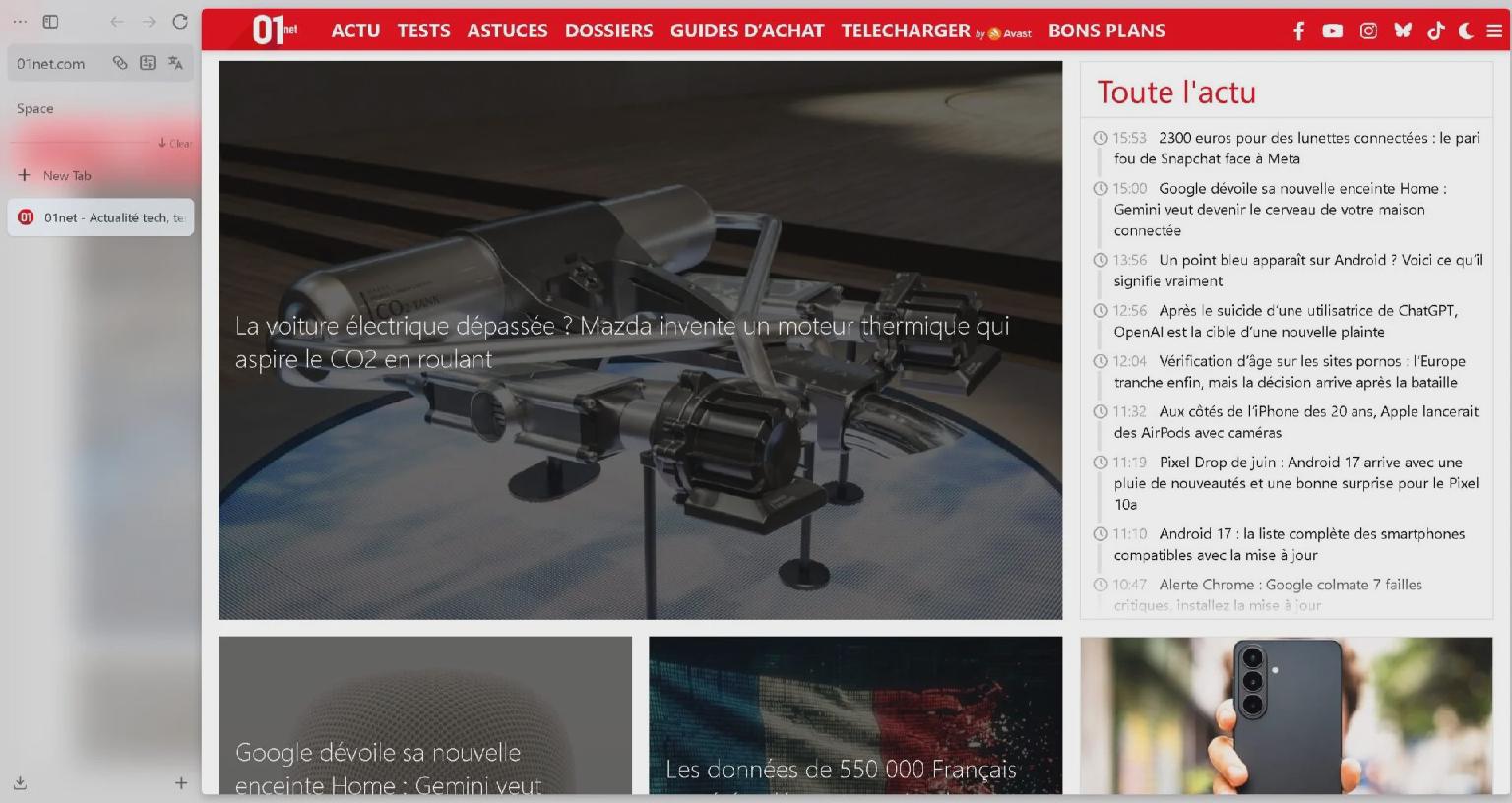Viewport: 1512px width, 803px height.
Task: Toggle dark mode with the moon icon
Action: point(1466,31)
